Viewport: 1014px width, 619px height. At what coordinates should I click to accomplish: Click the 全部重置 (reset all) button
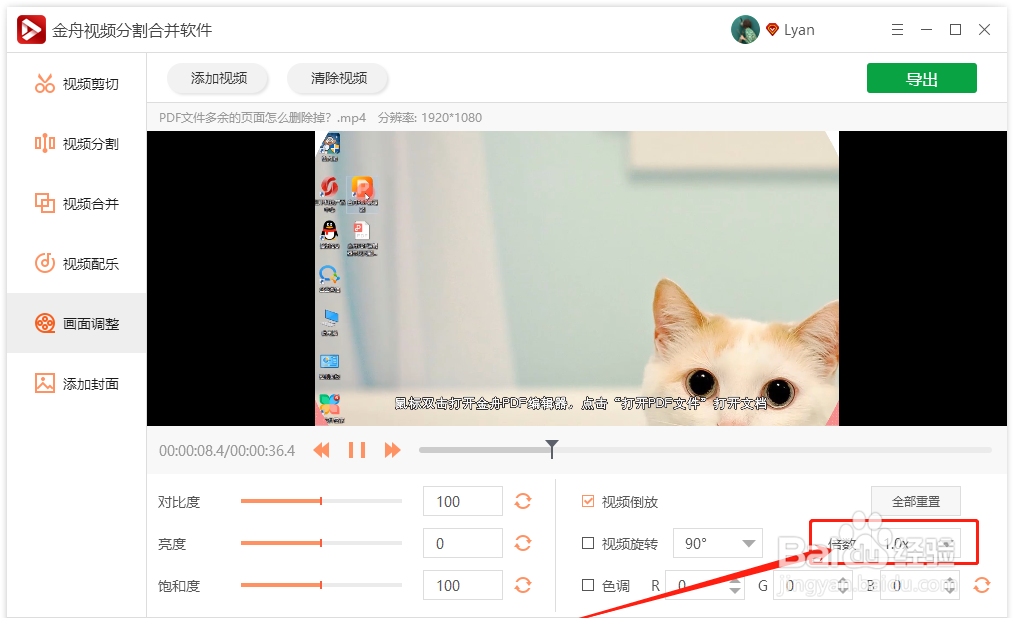916,501
